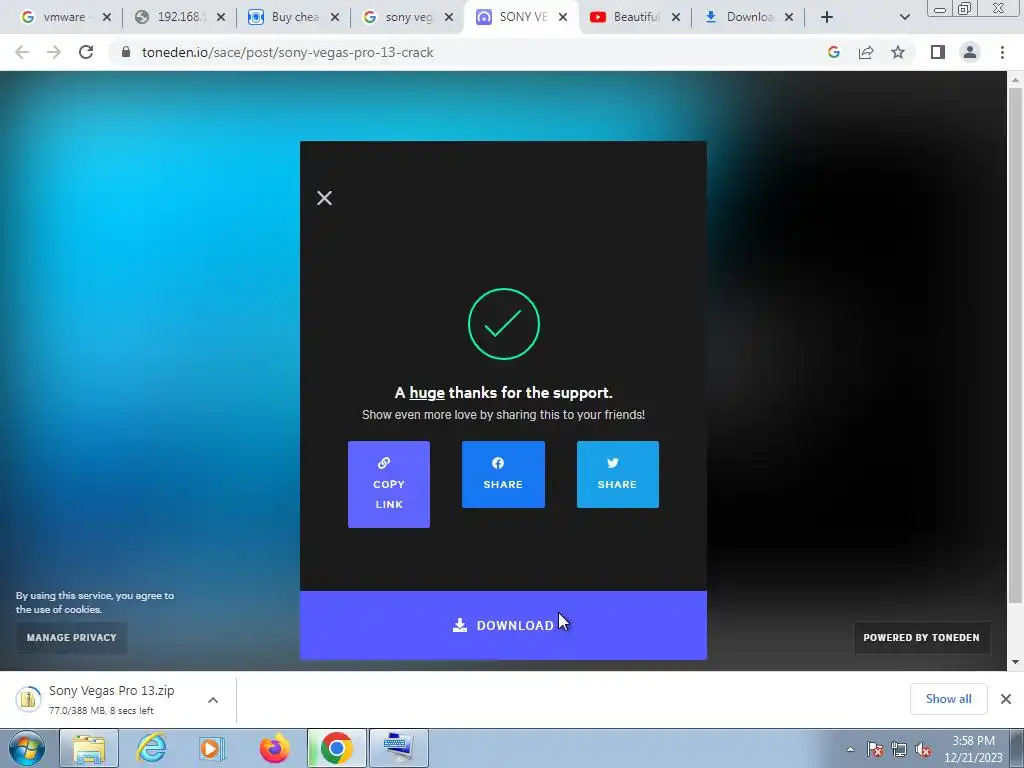1024x768 pixels.
Task: Click the Chrome taskbar icon
Action: 336,748
